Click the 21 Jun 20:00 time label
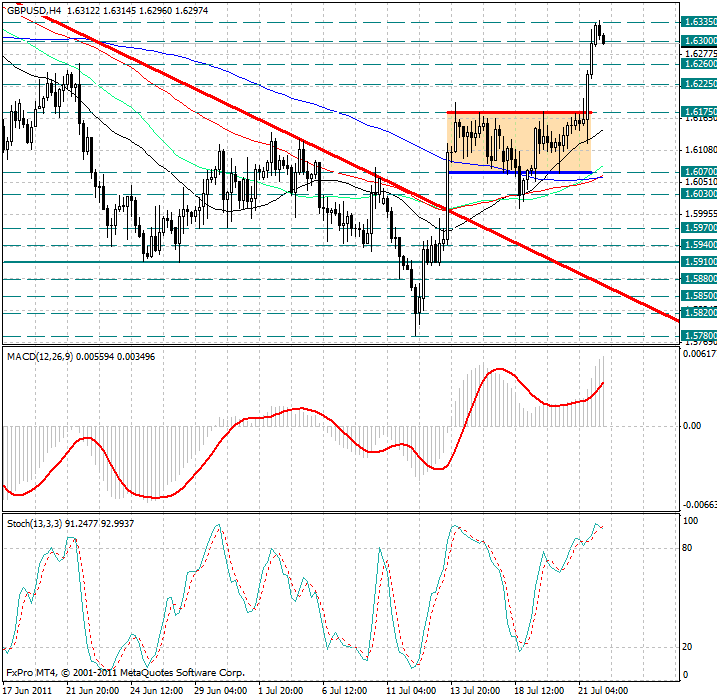717x698 pixels. pos(93,690)
